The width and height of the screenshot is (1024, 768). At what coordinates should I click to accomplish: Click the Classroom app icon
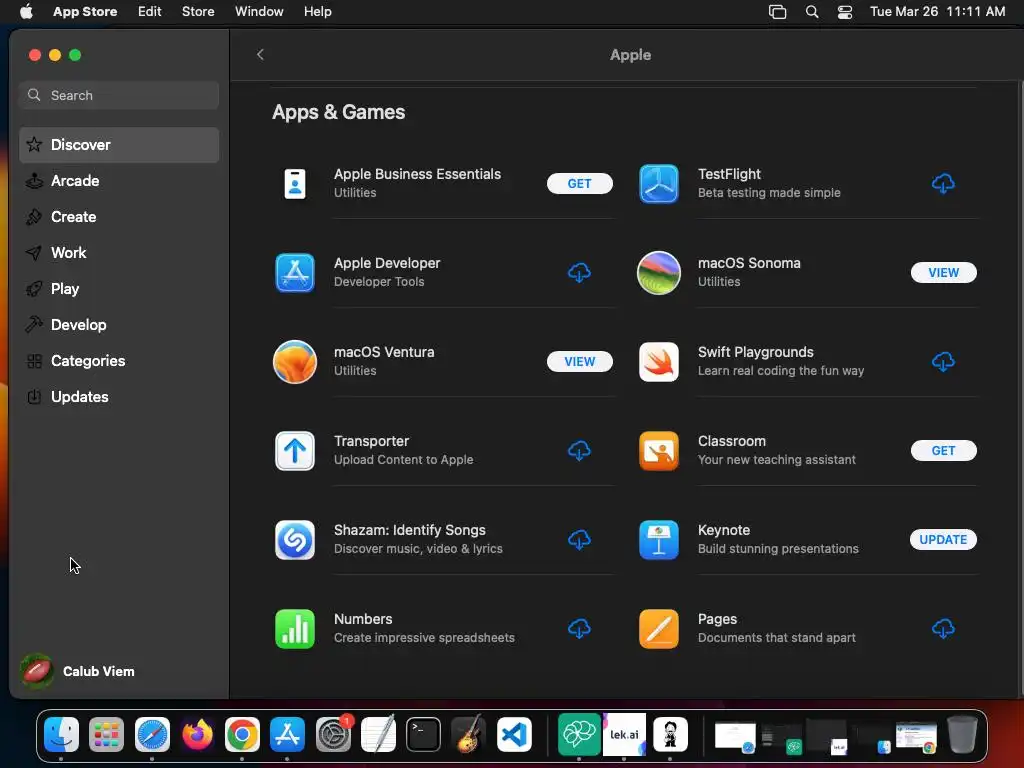pyautogui.click(x=658, y=451)
